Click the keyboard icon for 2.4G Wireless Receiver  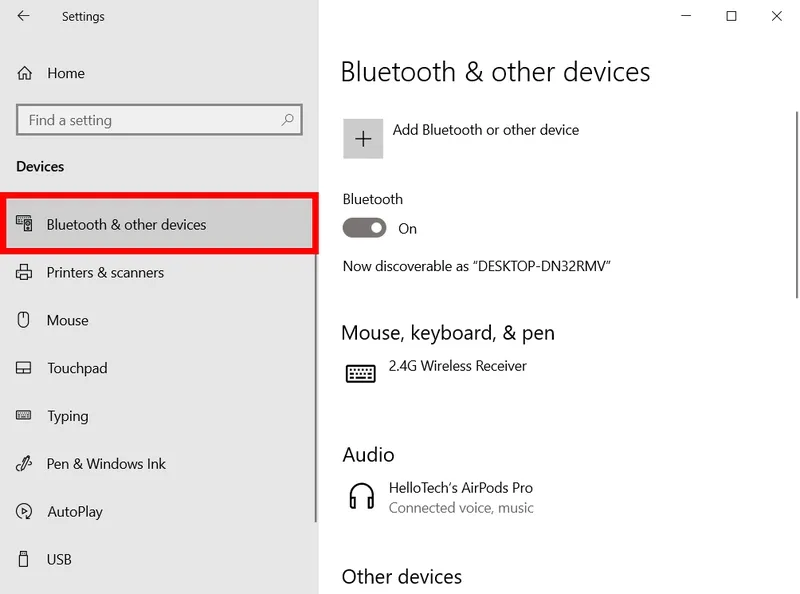(x=361, y=371)
